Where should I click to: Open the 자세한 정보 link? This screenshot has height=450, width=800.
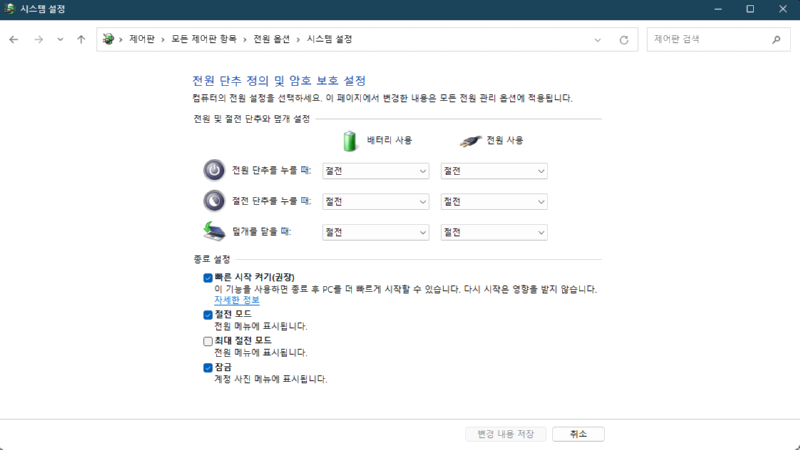[236, 300]
